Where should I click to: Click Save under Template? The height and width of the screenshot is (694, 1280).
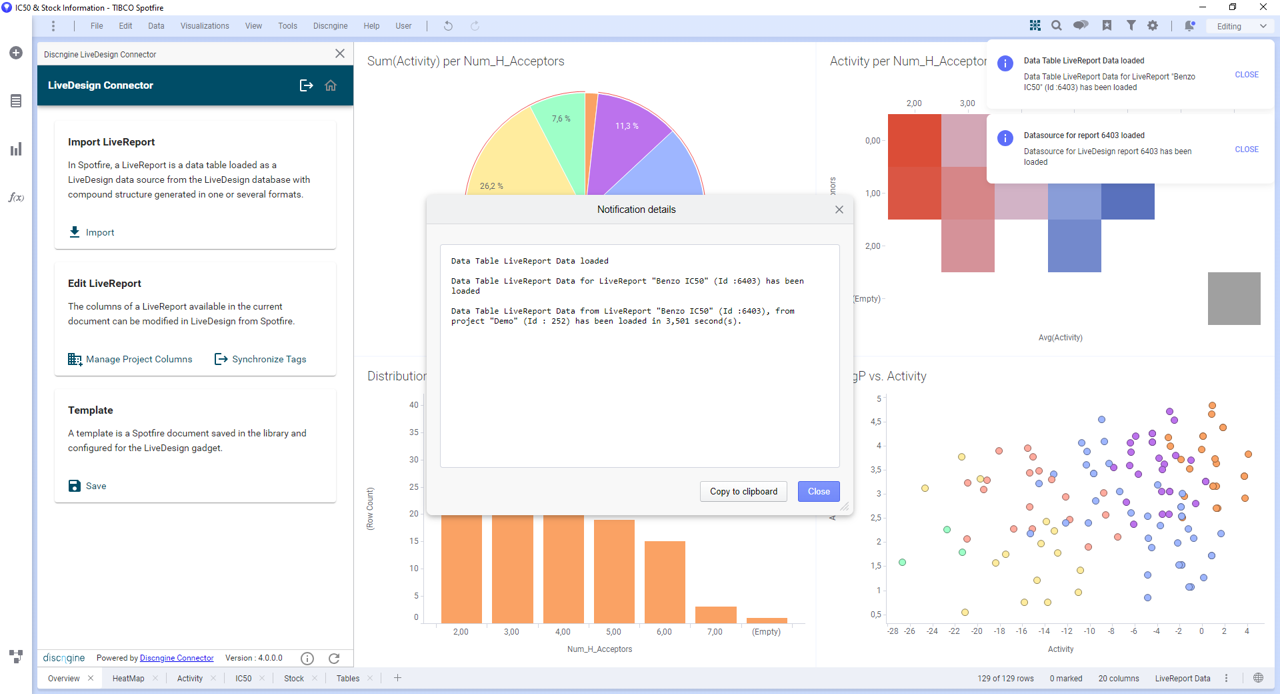pos(87,486)
